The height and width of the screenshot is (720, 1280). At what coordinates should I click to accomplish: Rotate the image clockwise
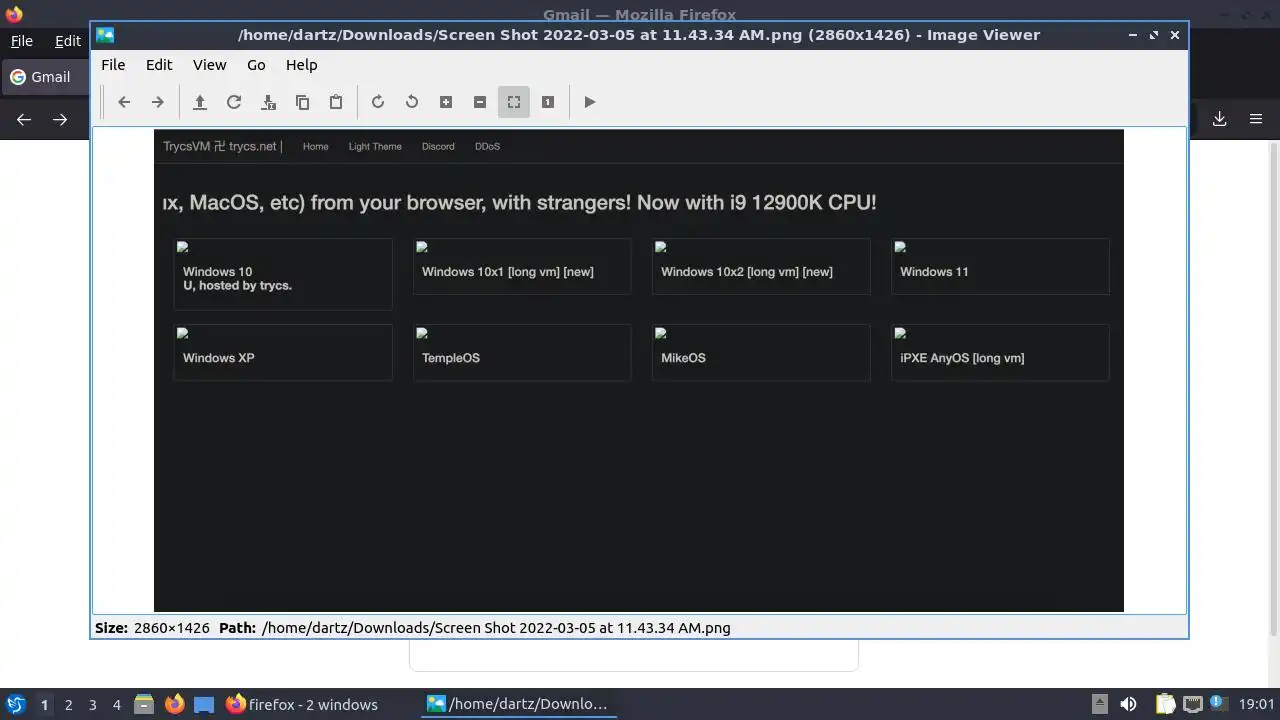pos(378,102)
